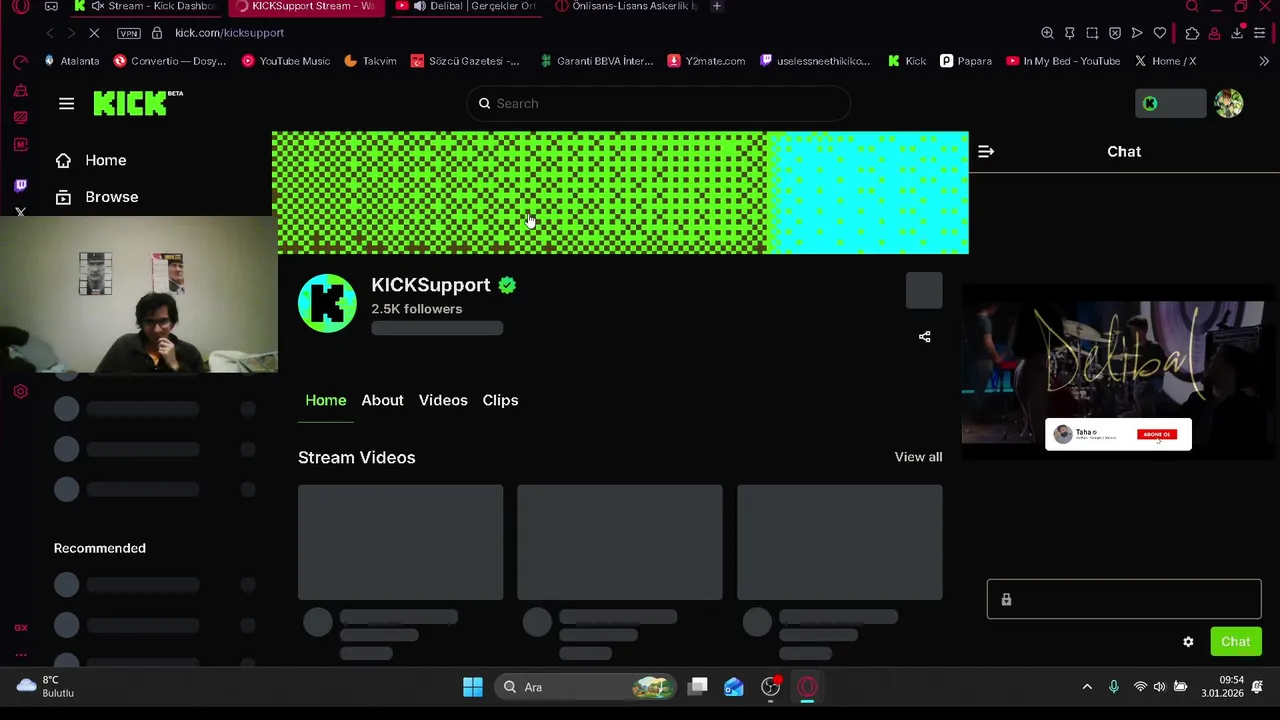This screenshot has height=720, width=1280.
Task: Open the Takvim bookmark
Action: point(370,61)
